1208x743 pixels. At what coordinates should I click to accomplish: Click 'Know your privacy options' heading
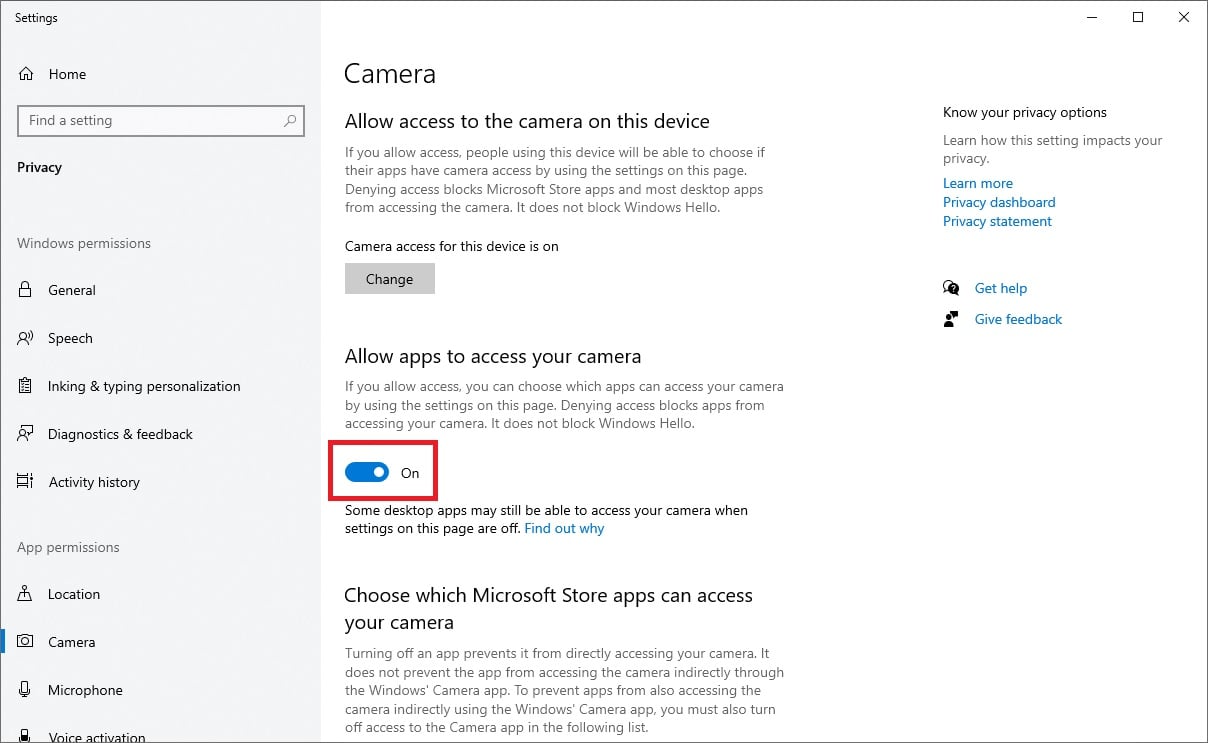point(1025,112)
